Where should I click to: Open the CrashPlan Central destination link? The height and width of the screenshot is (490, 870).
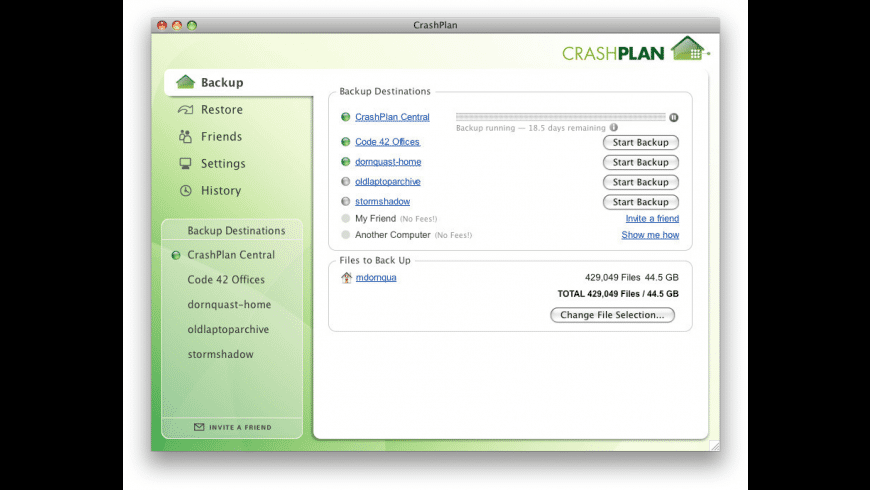(x=392, y=117)
